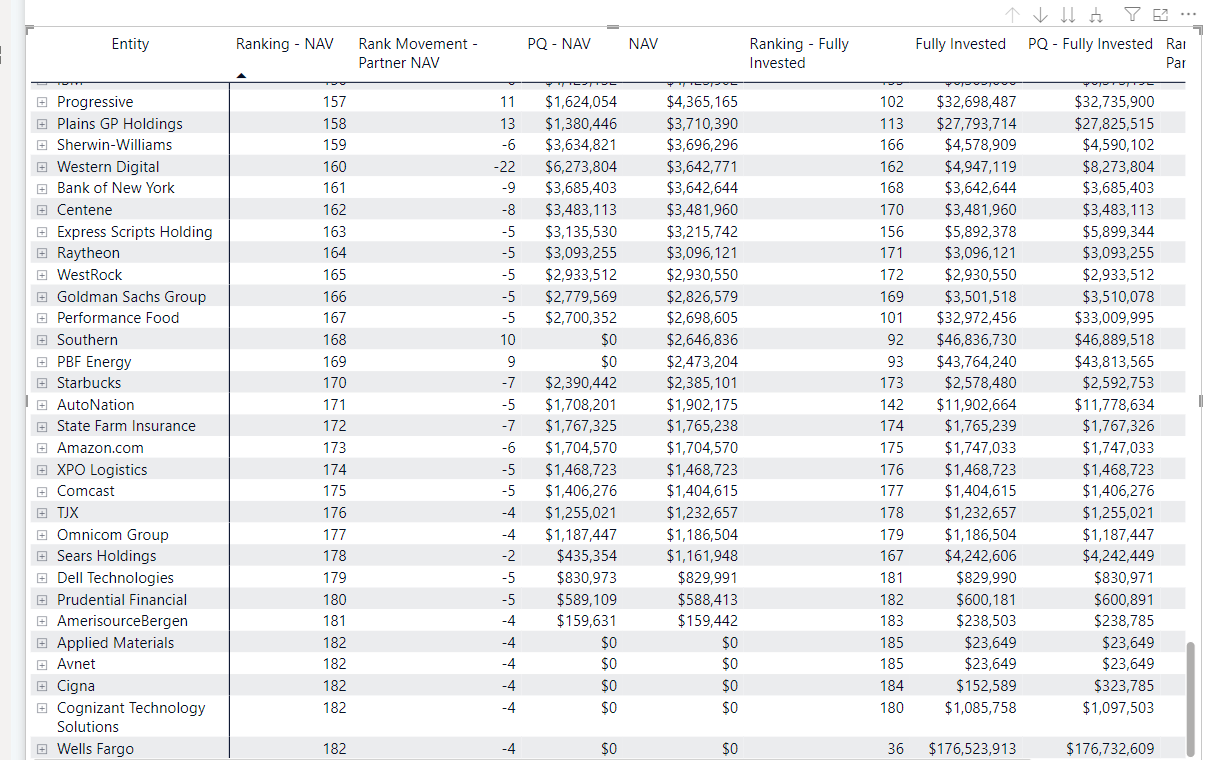Open the More options ellipsis menu
Image resolution: width=1215 pixels, height=760 pixels.
click(1188, 15)
